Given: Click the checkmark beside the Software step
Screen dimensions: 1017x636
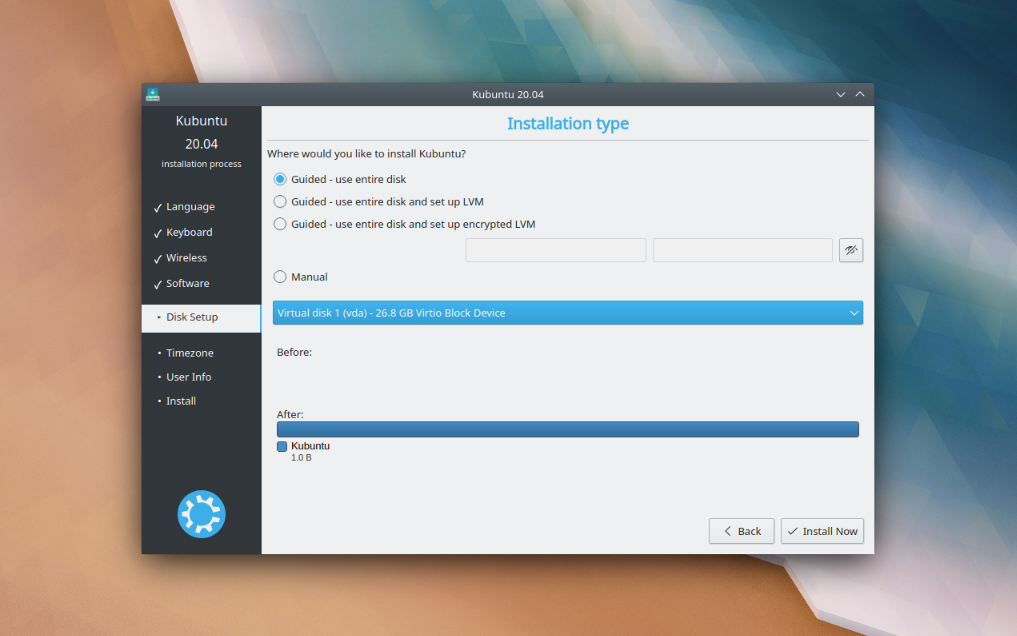Looking at the screenshot, I should click(x=158, y=284).
